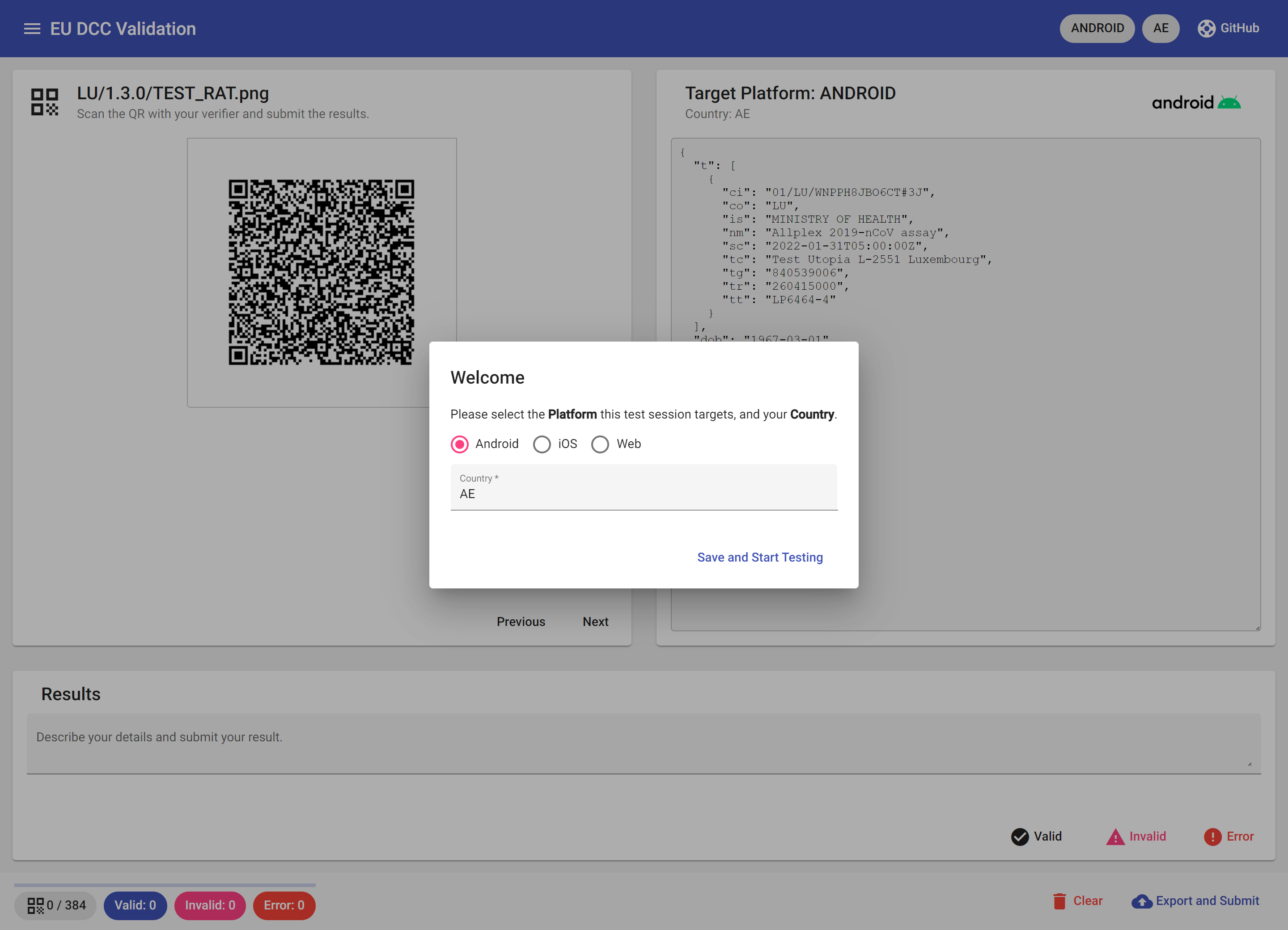This screenshot has height=930, width=1288.
Task: Go to Next QR code
Action: pyautogui.click(x=595, y=621)
